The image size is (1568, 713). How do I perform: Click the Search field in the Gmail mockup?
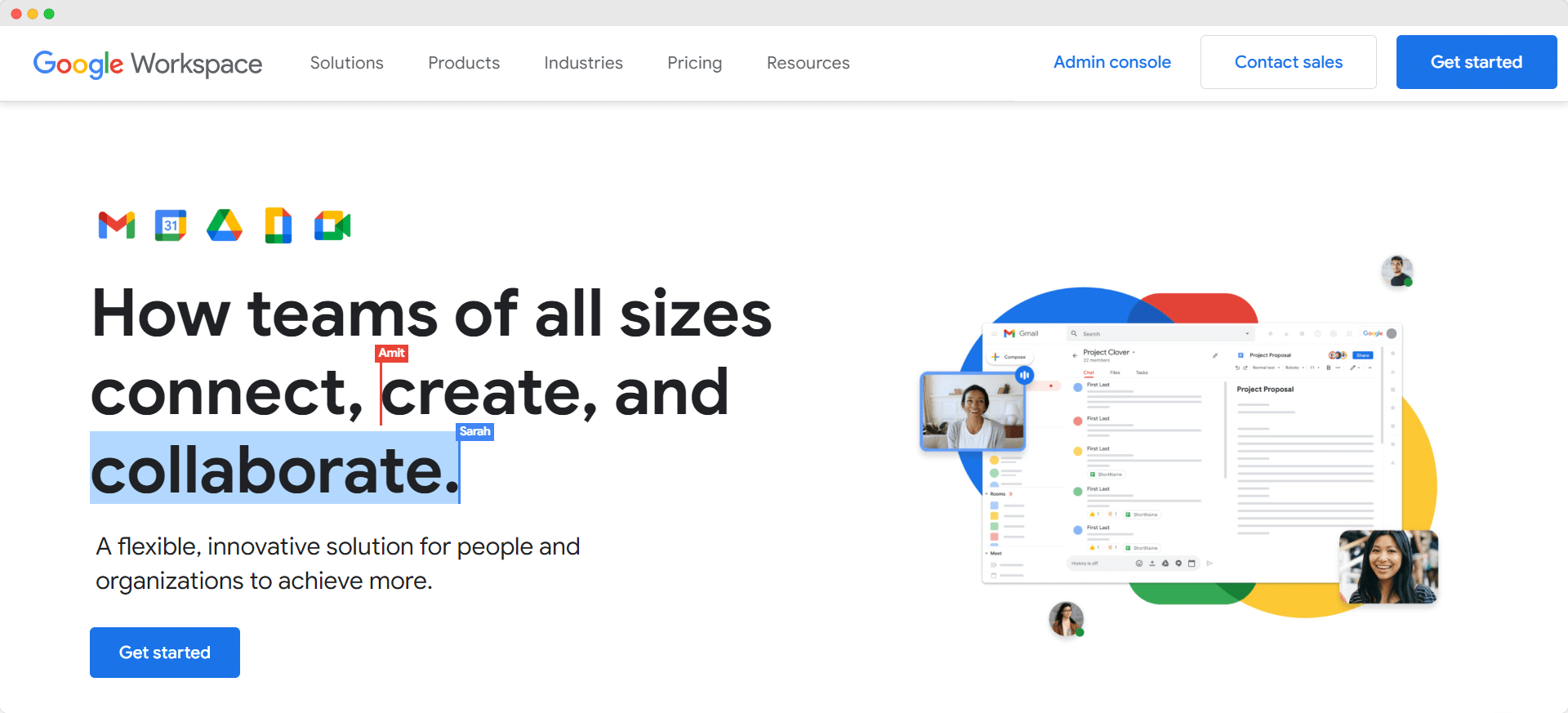pos(1160,333)
